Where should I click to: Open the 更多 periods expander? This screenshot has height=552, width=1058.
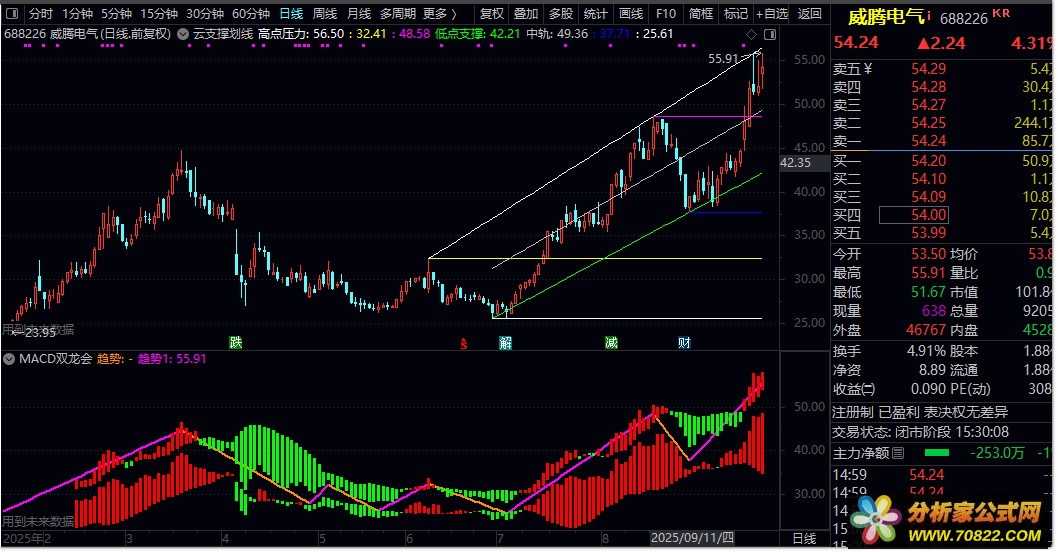(x=440, y=14)
